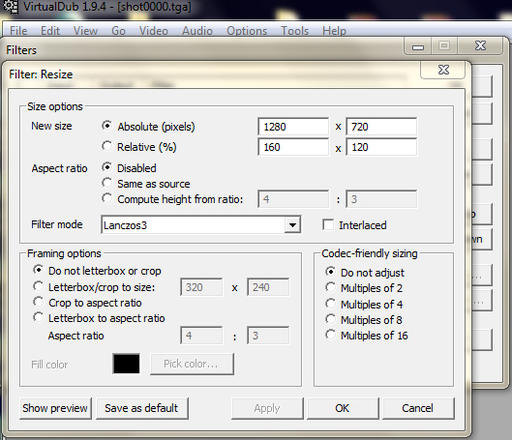Image resolution: width=512 pixels, height=440 pixels.
Task: Maximize the Filters window
Action: 445,46
